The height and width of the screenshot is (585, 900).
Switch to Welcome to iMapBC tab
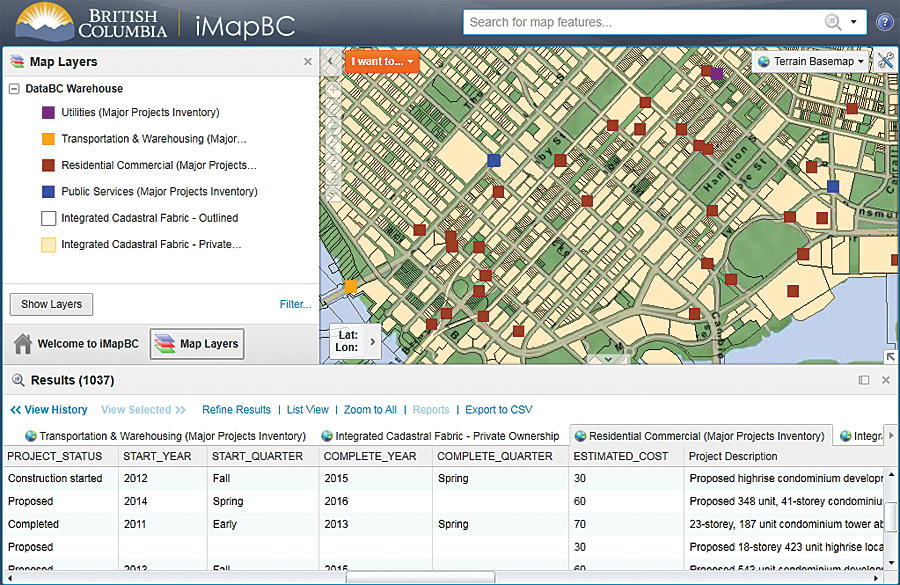click(76, 344)
